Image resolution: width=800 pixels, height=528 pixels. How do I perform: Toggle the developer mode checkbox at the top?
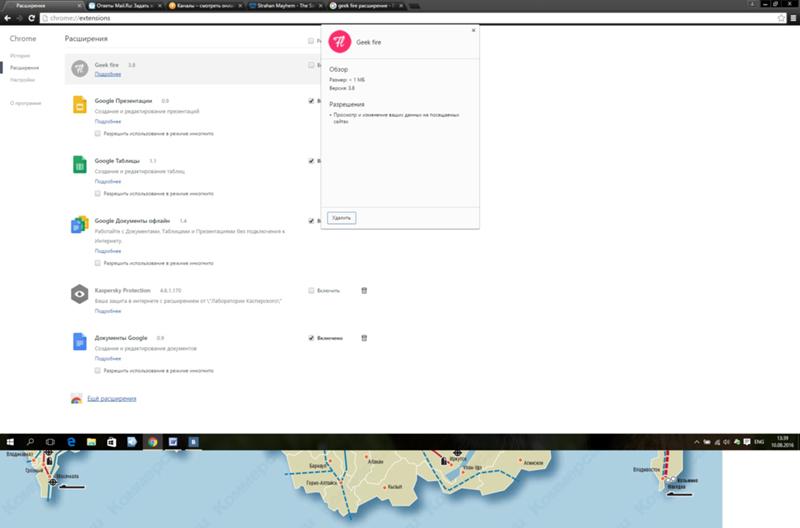click(x=311, y=40)
